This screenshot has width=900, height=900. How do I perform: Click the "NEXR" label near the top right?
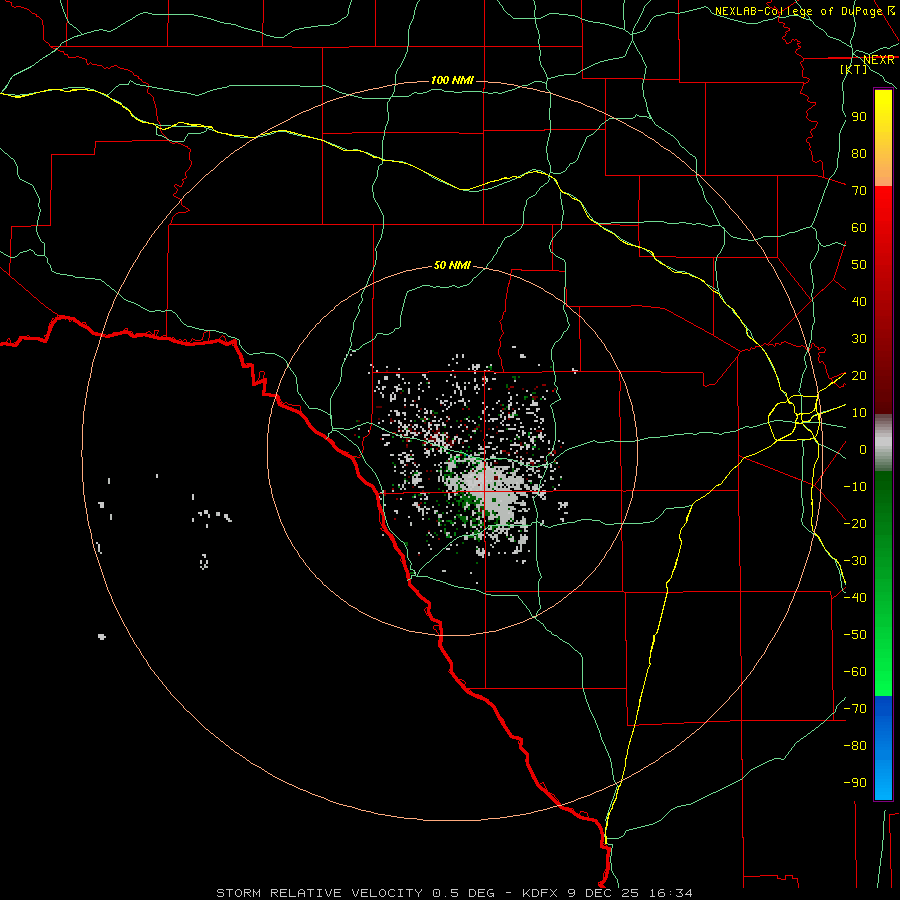coord(879,60)
